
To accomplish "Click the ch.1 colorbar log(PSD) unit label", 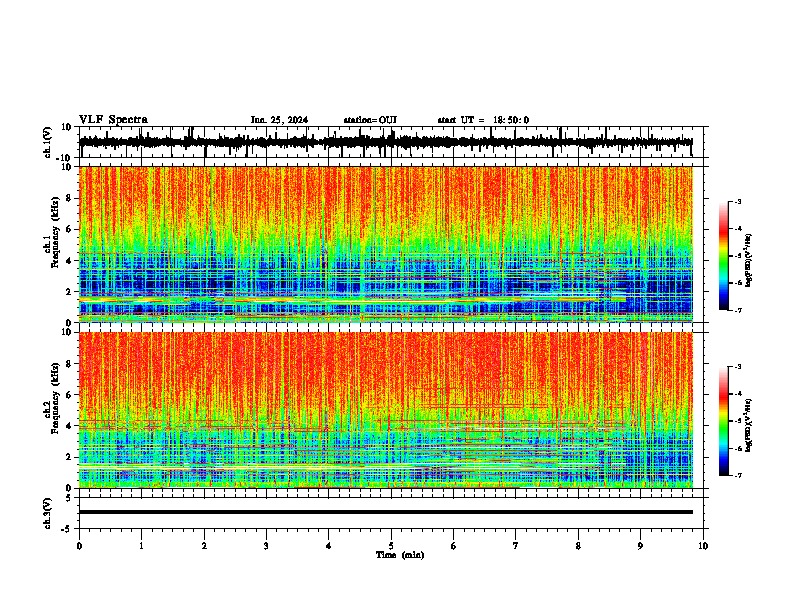I will (x=749, y=261).
